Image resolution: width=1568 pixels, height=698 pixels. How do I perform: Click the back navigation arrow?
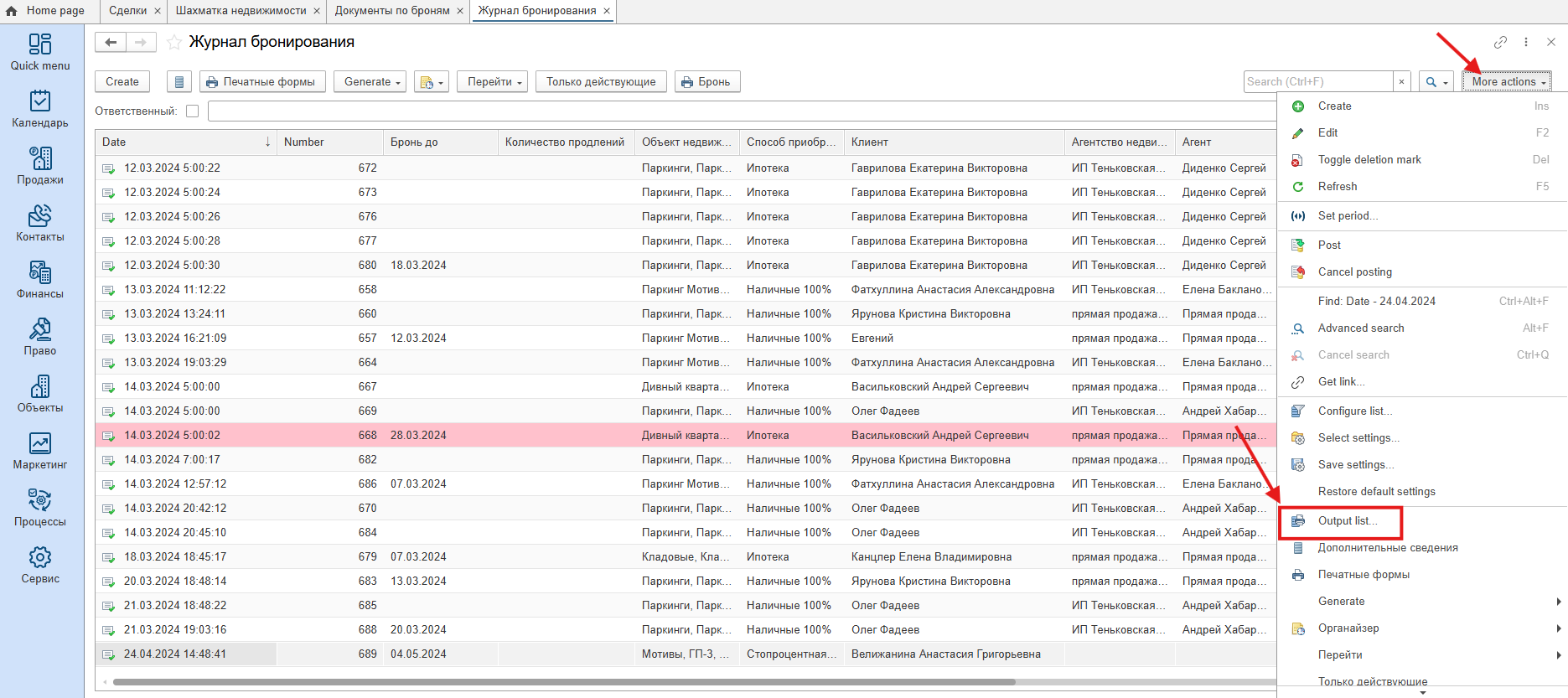[x=111, y=42]
